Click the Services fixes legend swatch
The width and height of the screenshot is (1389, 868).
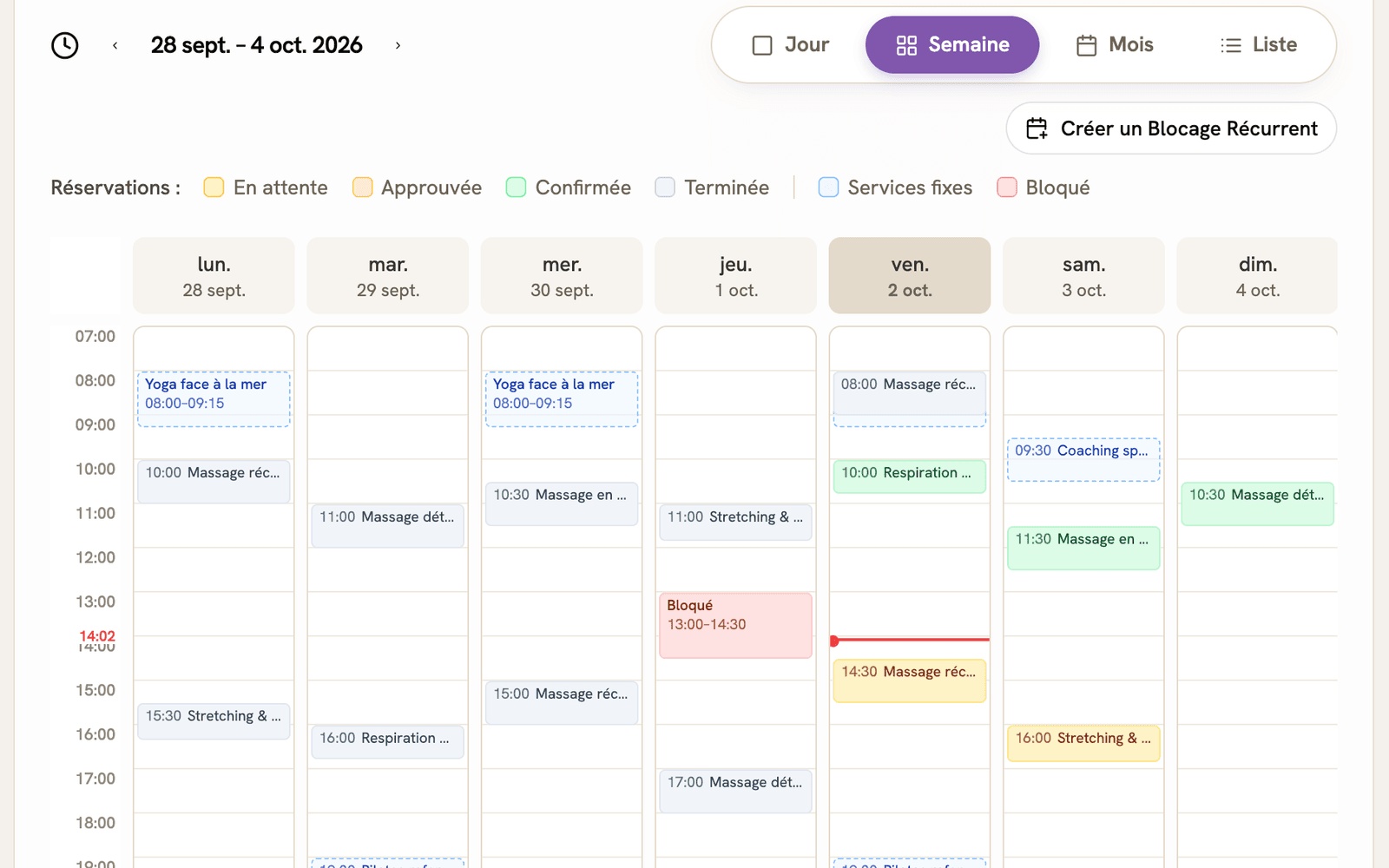click(x=828, y=187)
